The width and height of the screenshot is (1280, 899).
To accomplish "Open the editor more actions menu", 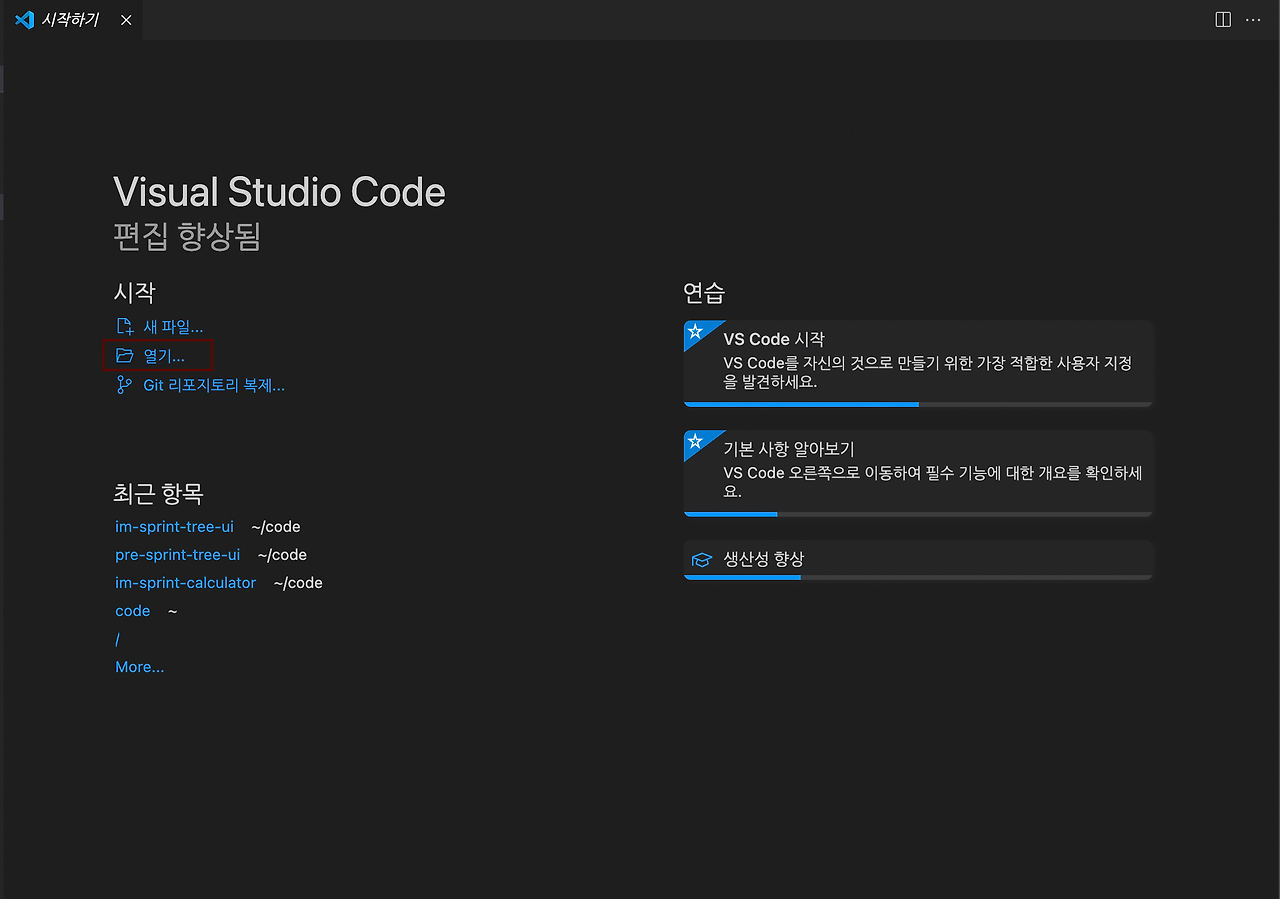I will pos(1253,20).
